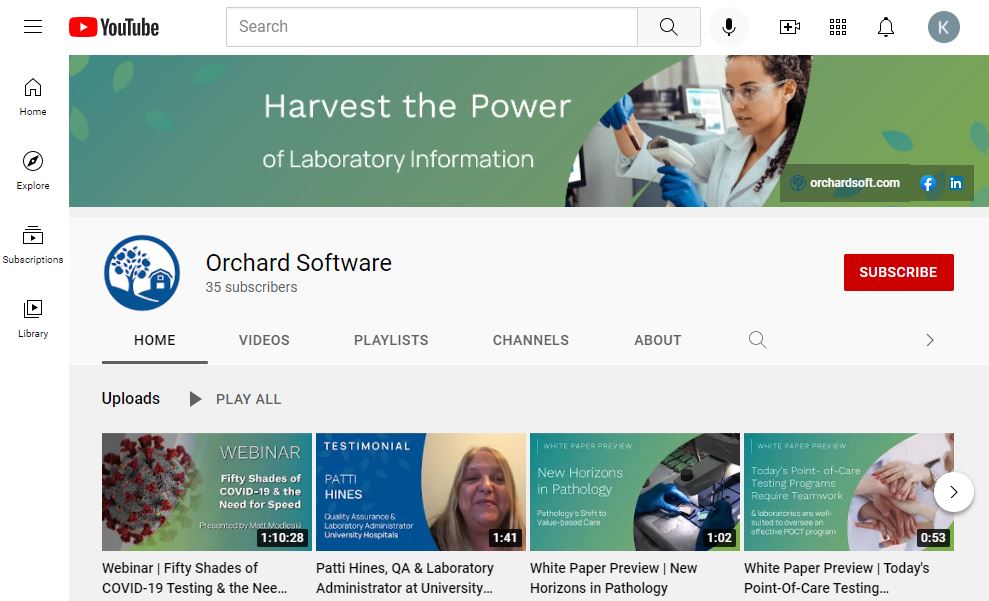Open the hamburger guide menu
Screen dimensions: 989x601
(33, 26)
